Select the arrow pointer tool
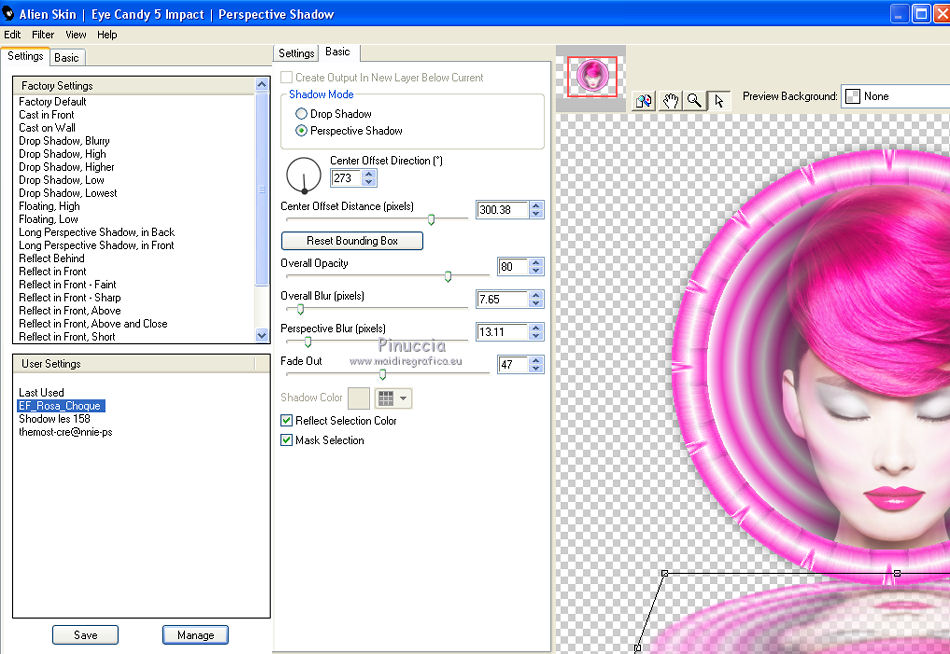 (x=719, y=101)
